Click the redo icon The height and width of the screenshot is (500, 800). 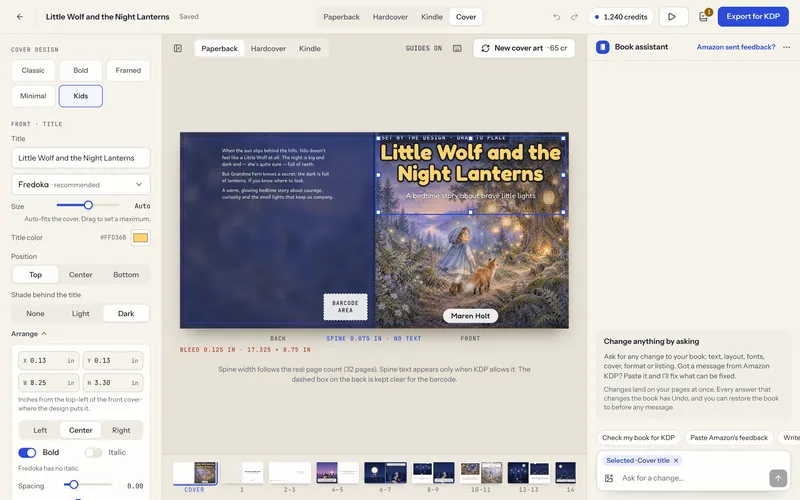click(x=574, y=17)
